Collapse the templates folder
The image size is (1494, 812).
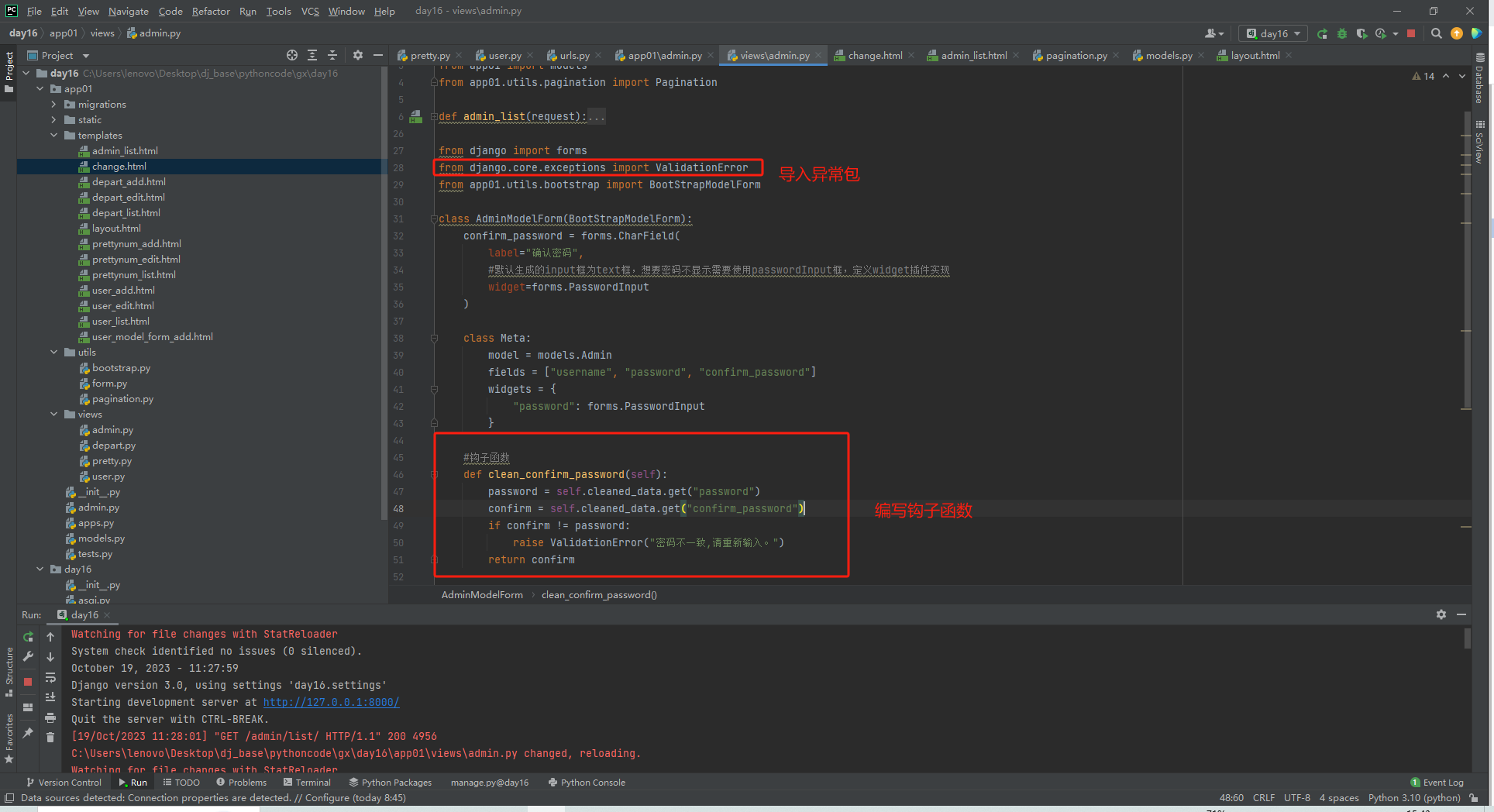pos(54,136)
